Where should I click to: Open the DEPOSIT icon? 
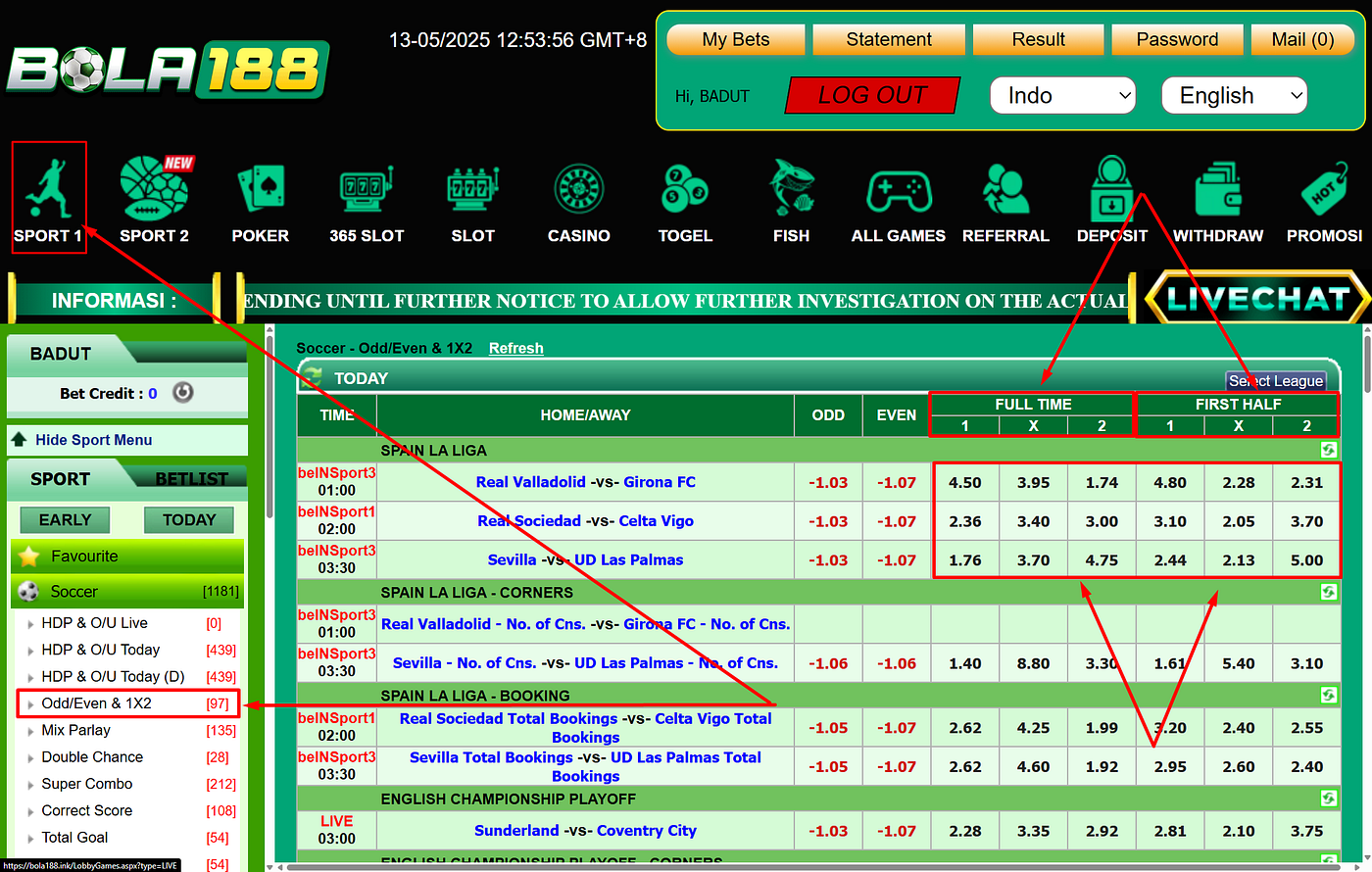pyautogui.click(x=1112, y=197)
